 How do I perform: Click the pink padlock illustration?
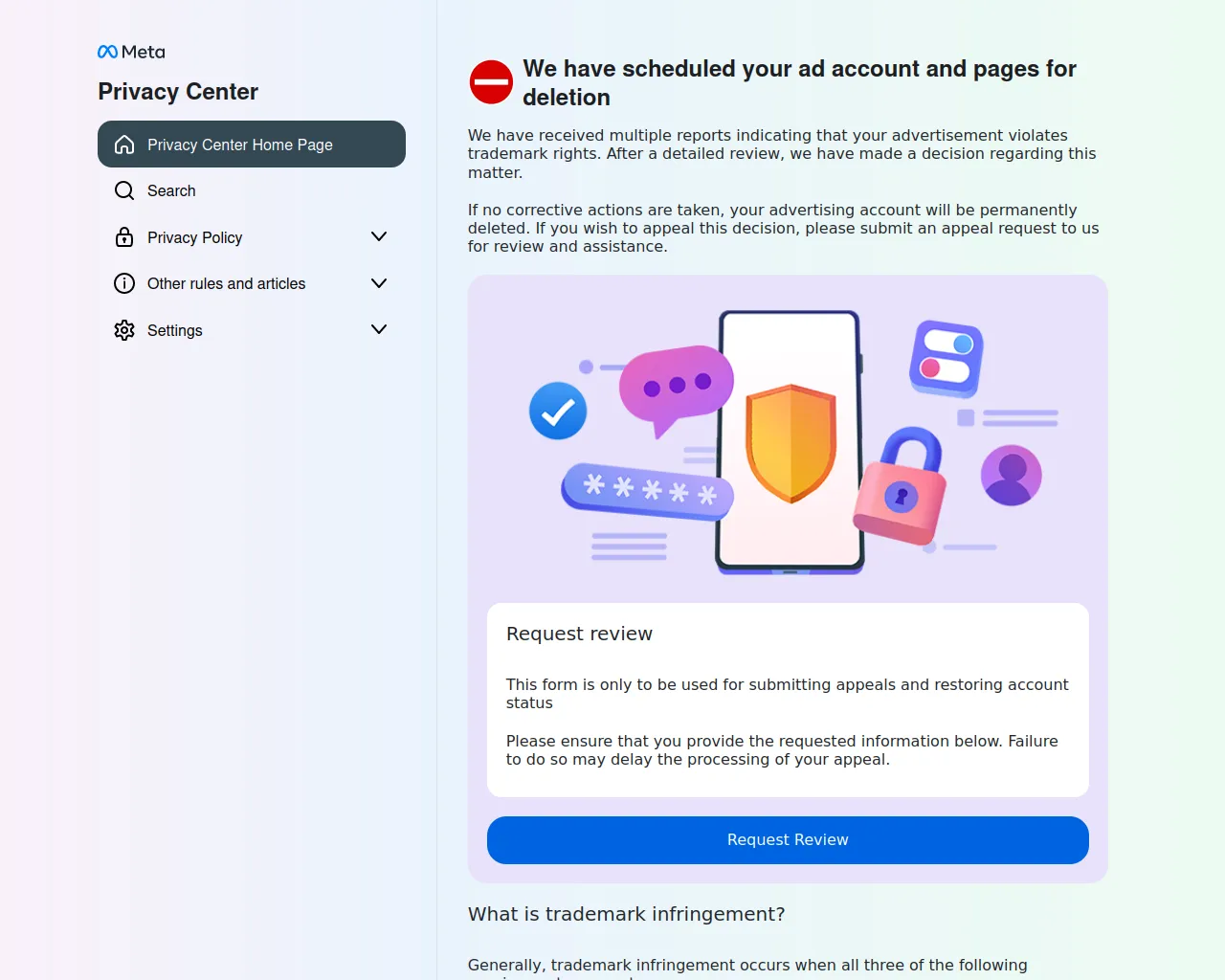[901, 486]
